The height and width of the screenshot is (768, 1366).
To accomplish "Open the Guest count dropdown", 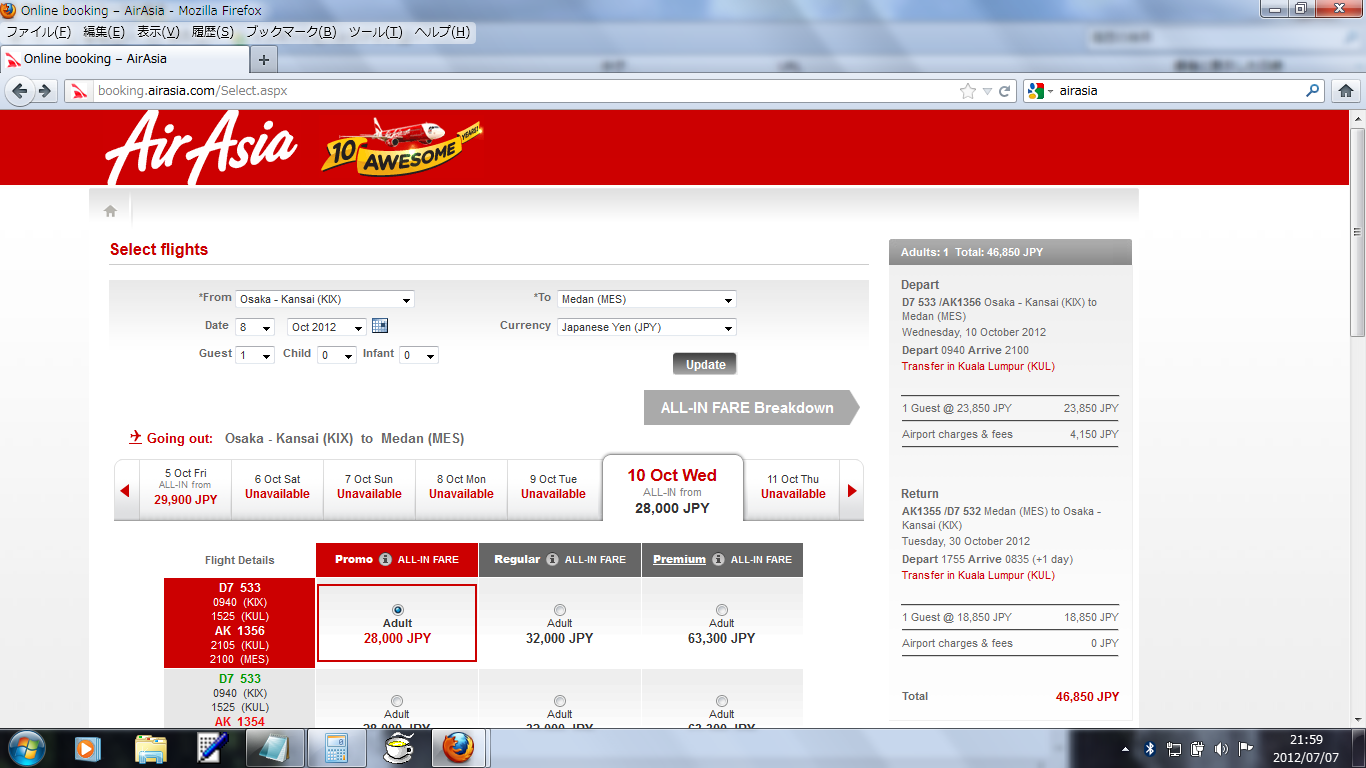I will [x=255, y=355].
